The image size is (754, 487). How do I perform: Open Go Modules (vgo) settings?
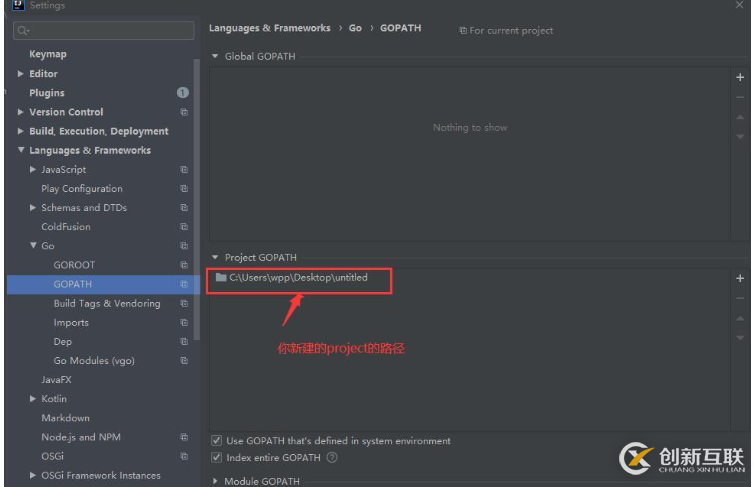[x=94, y=361]
